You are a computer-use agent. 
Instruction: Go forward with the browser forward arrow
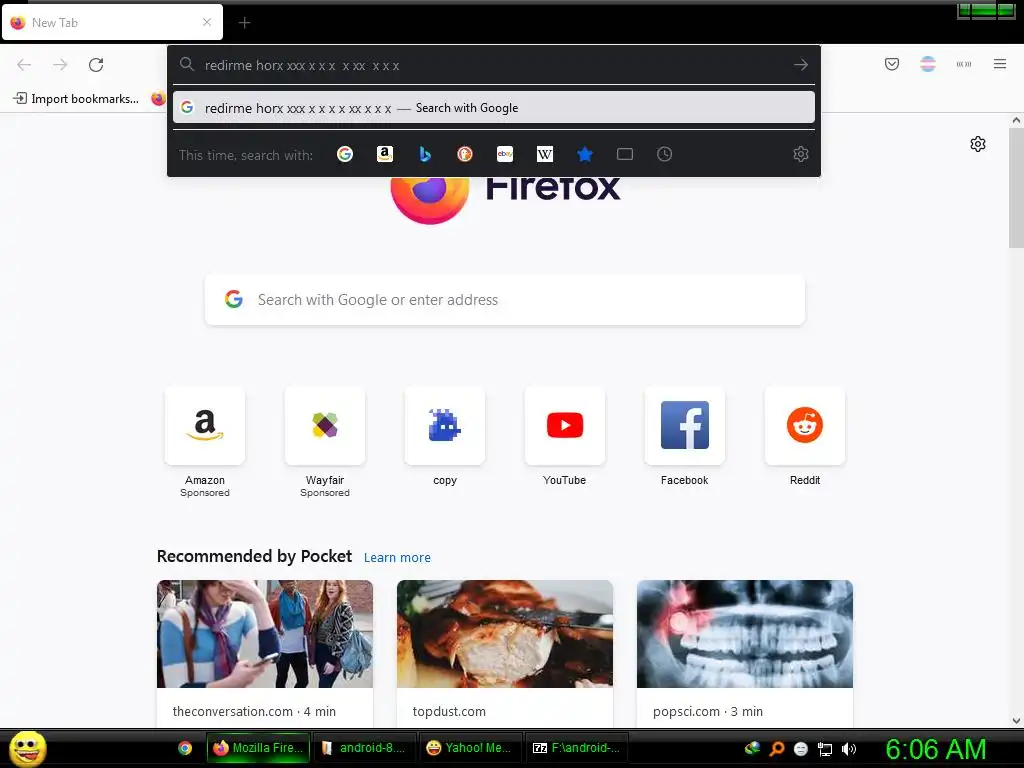point(60,65)
